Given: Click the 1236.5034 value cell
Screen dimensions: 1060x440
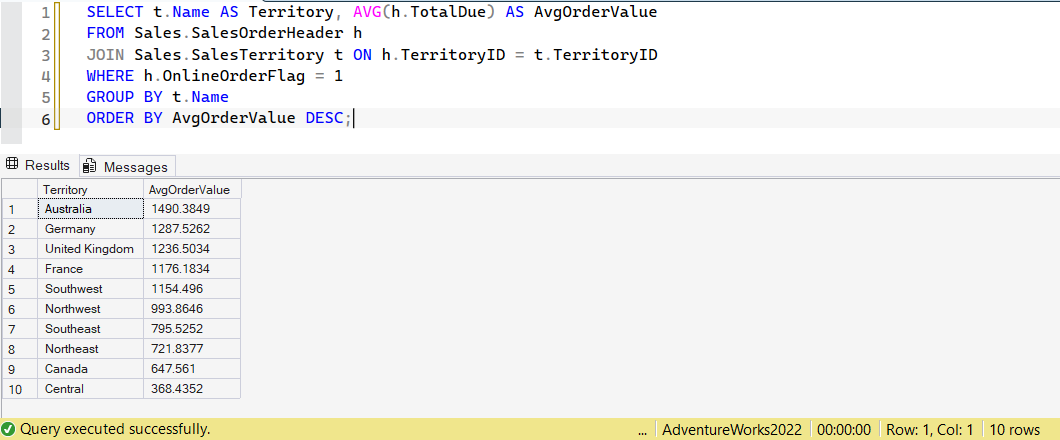Looking at the screenshot, I should tap(192, 249).
